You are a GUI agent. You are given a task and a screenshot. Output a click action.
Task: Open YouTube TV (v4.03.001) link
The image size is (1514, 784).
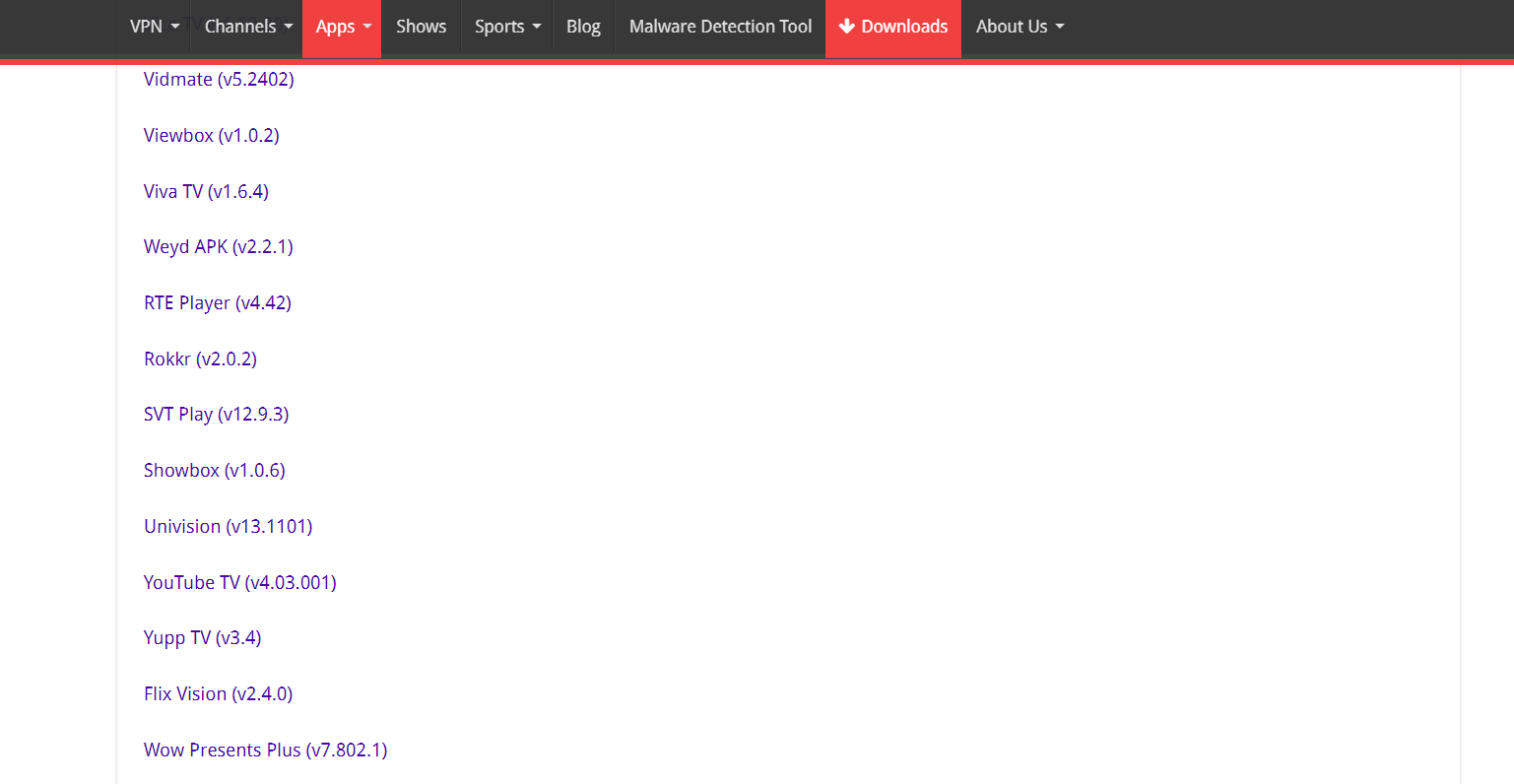click(240, 582)
